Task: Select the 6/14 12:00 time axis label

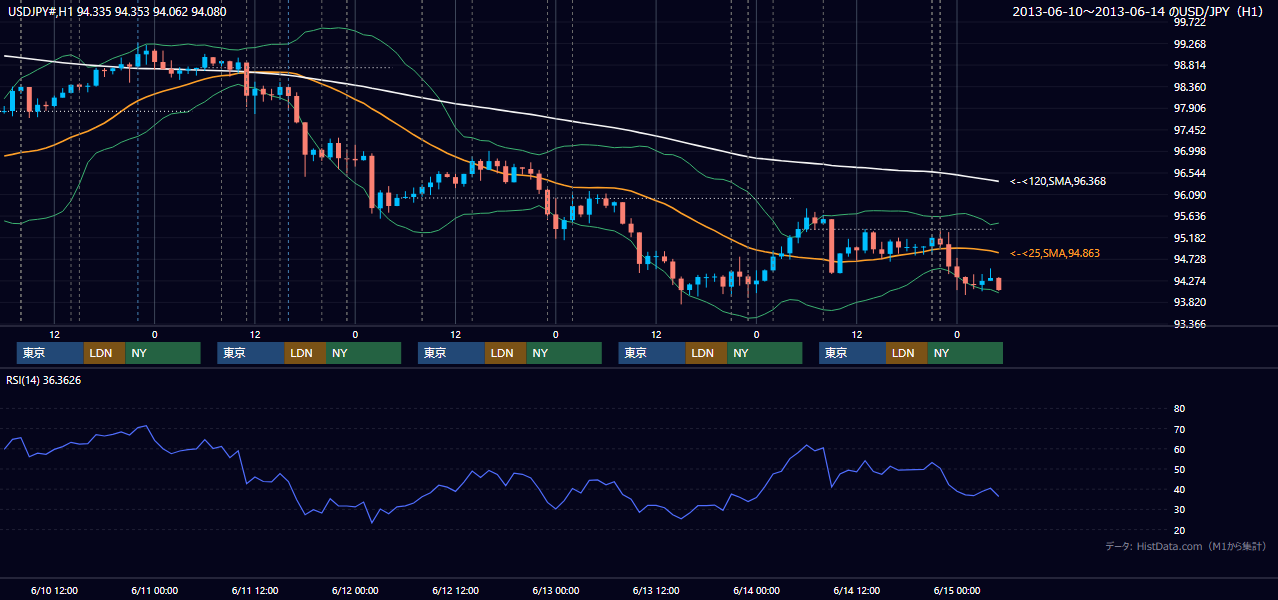Action: click(857, 591)
